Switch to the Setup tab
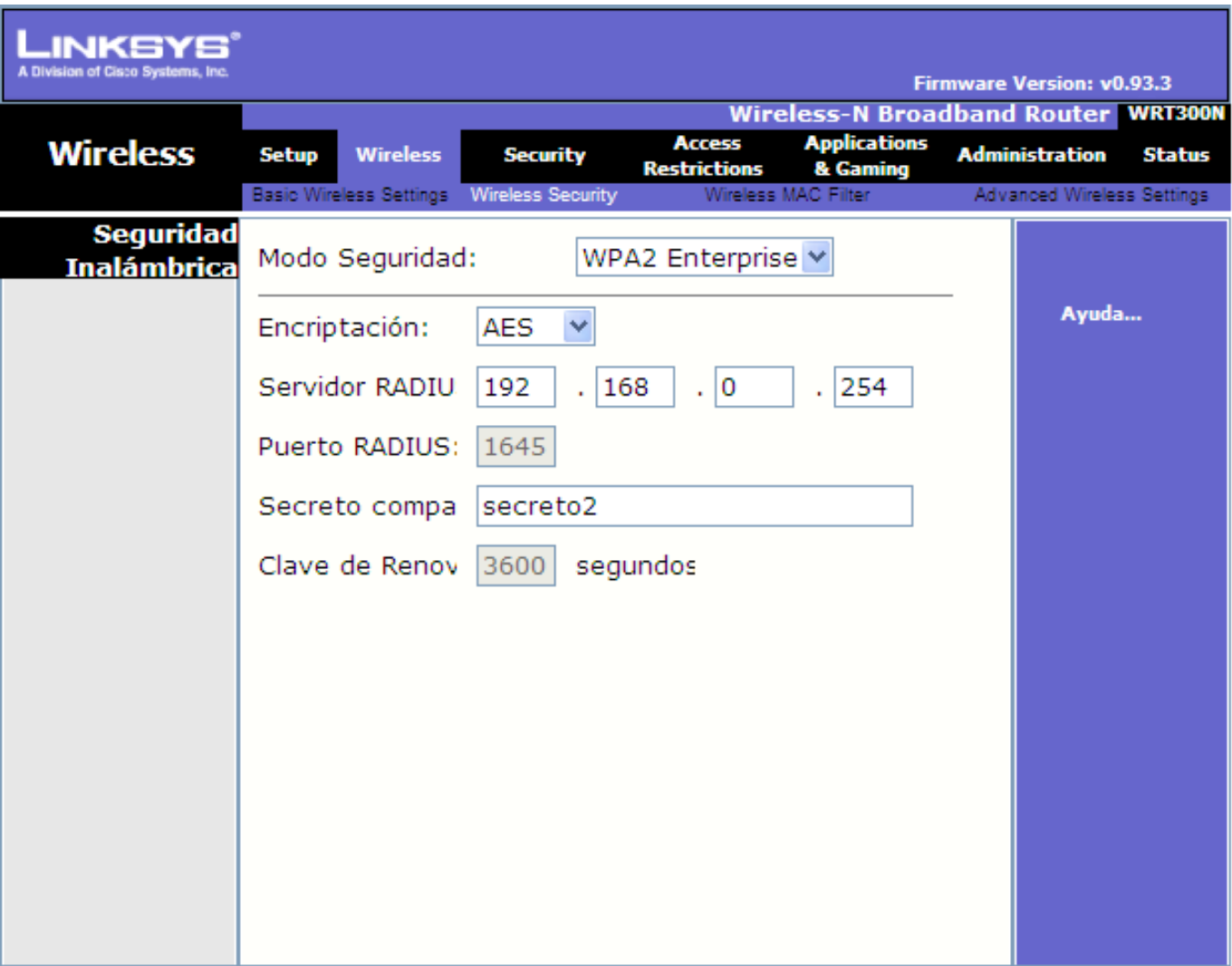The image size is (1232, 966). tap(289, 155)
